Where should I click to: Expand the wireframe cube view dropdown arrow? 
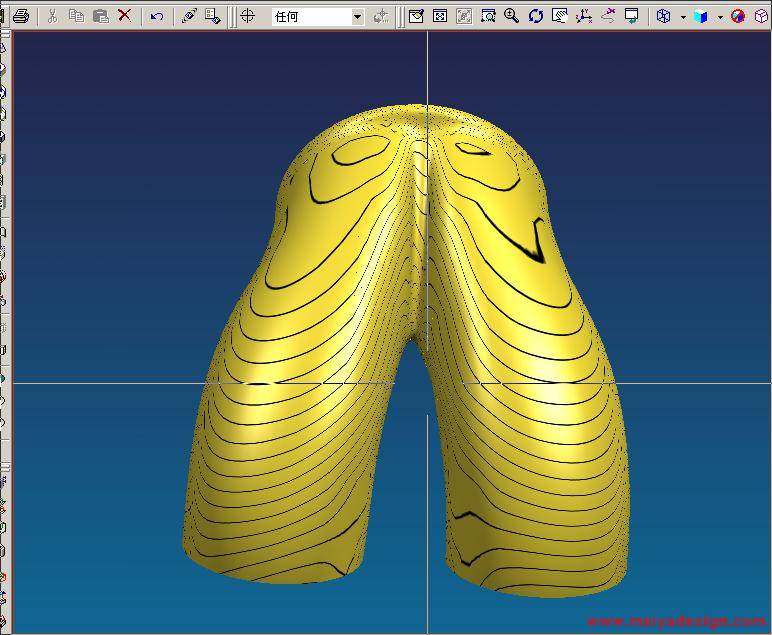pos(683,17)
